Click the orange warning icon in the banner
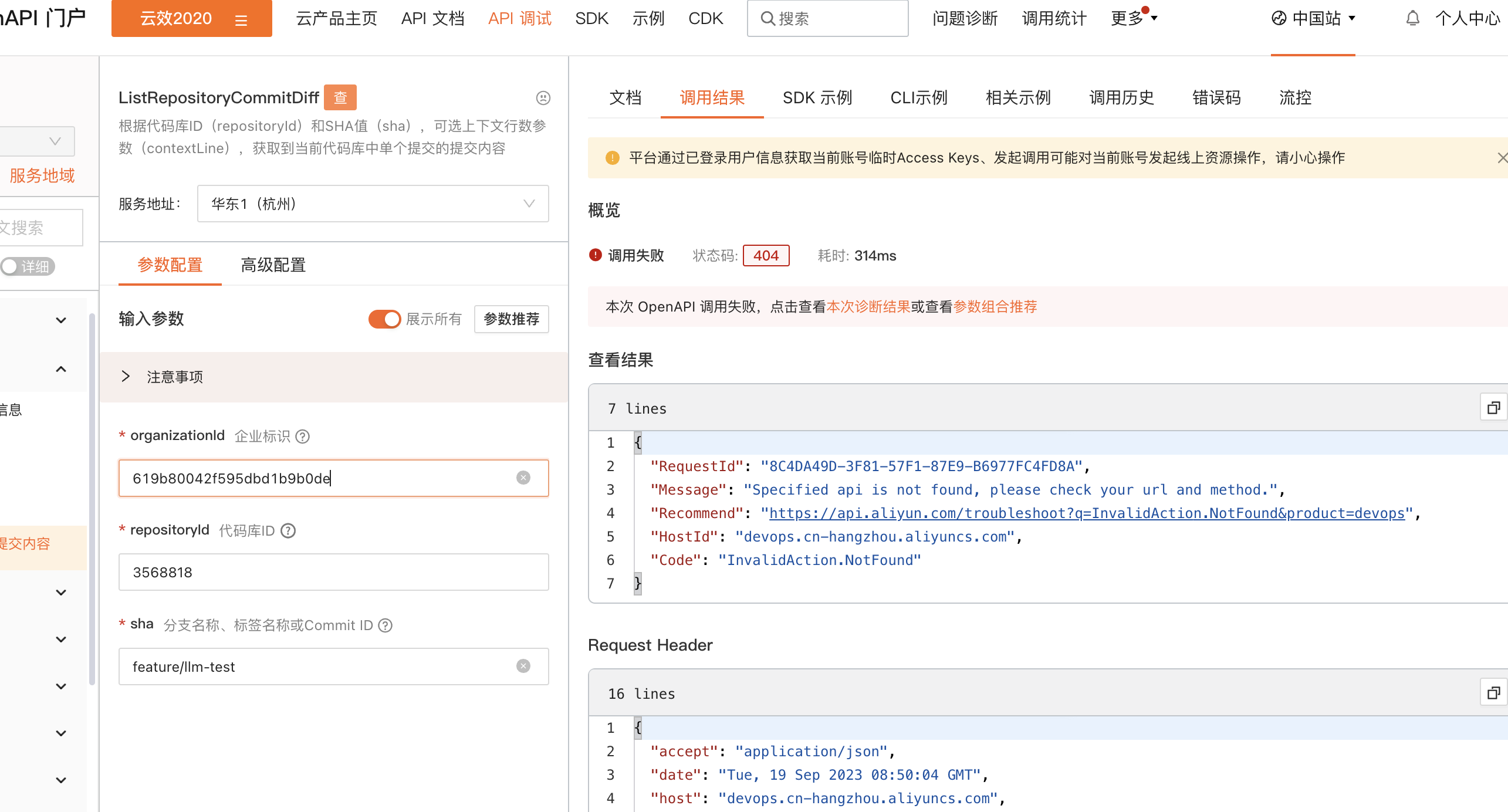 [612, 158]
